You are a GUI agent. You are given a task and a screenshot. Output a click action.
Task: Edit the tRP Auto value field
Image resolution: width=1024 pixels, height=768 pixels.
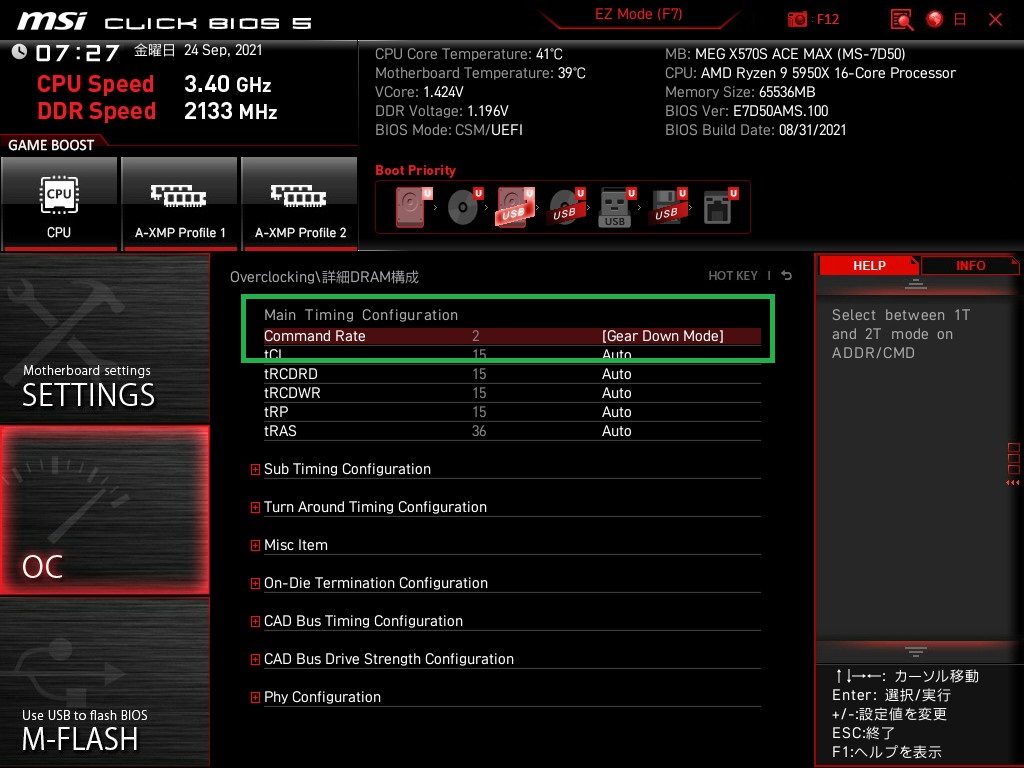click(616, 411)
